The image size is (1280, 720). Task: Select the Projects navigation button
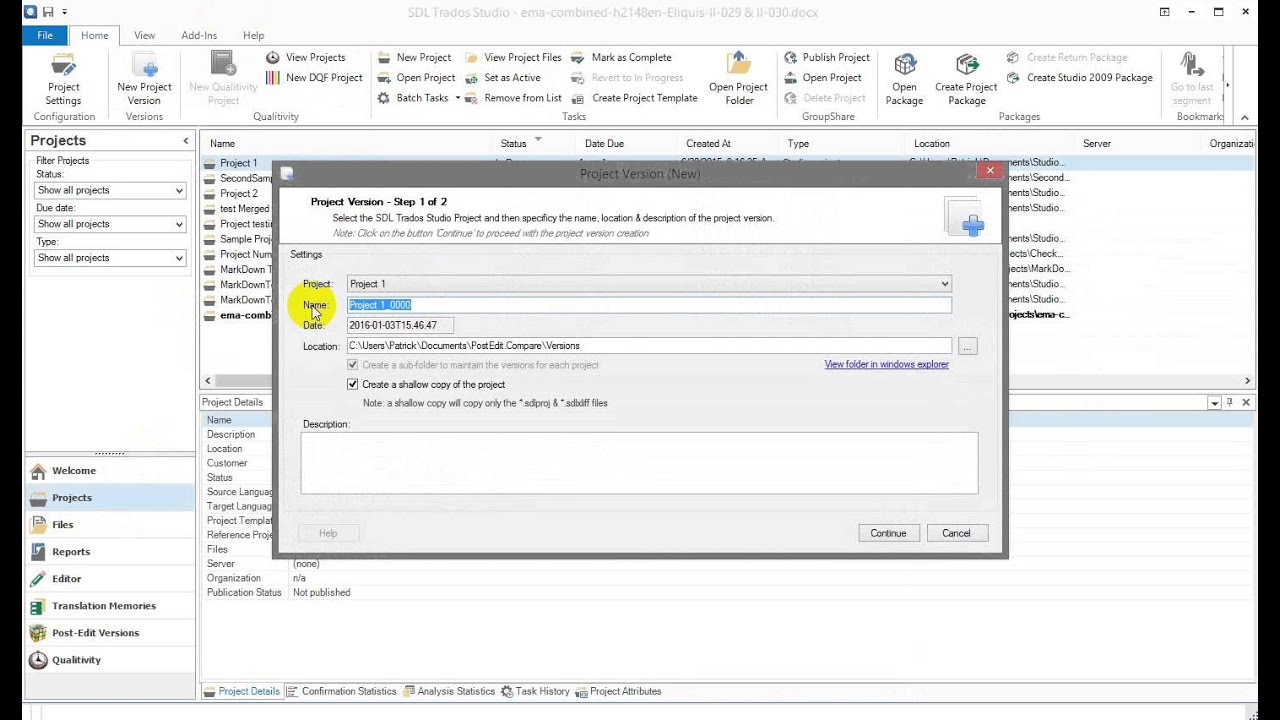pos(110,497)
